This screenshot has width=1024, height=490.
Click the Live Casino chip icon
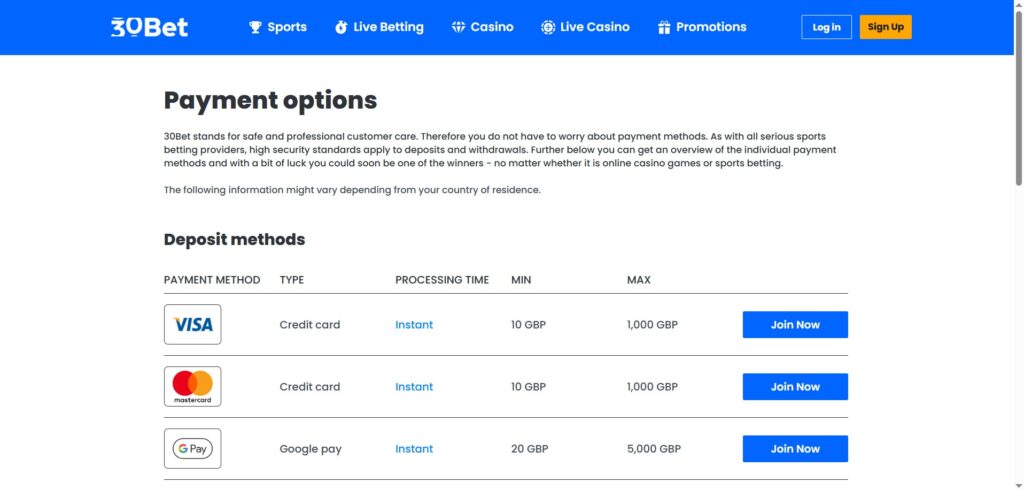click(548, 27)
